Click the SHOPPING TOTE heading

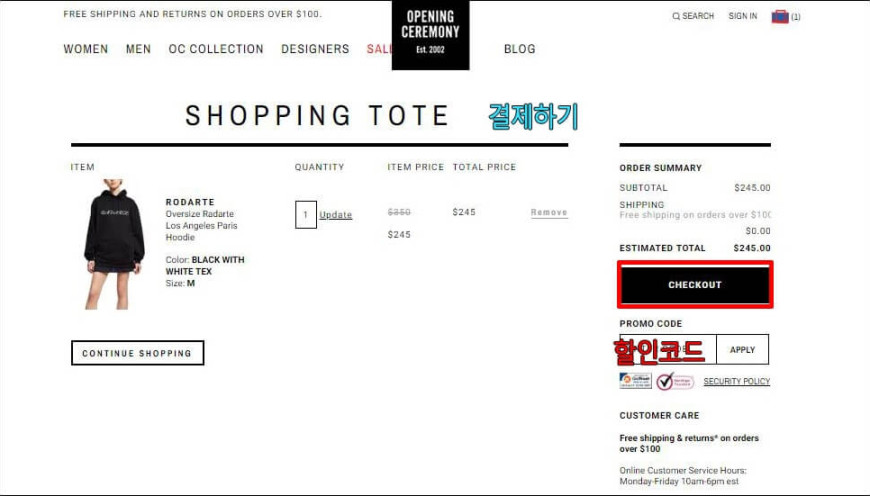(x=317, y=115)
